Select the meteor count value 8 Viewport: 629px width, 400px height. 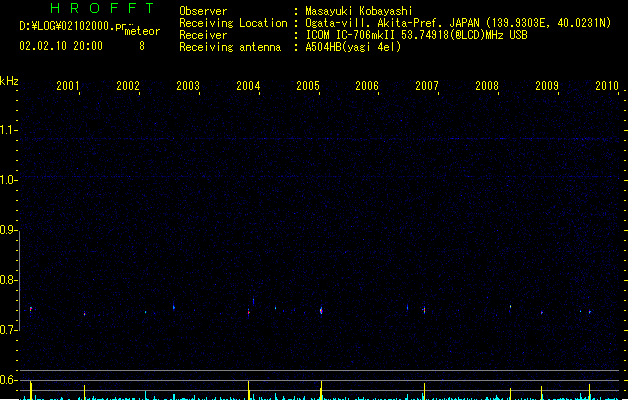click(142, 46)
